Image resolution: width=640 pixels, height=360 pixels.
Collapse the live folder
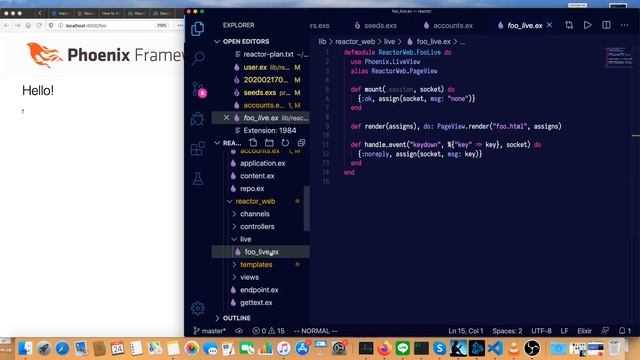pos(245,239)
